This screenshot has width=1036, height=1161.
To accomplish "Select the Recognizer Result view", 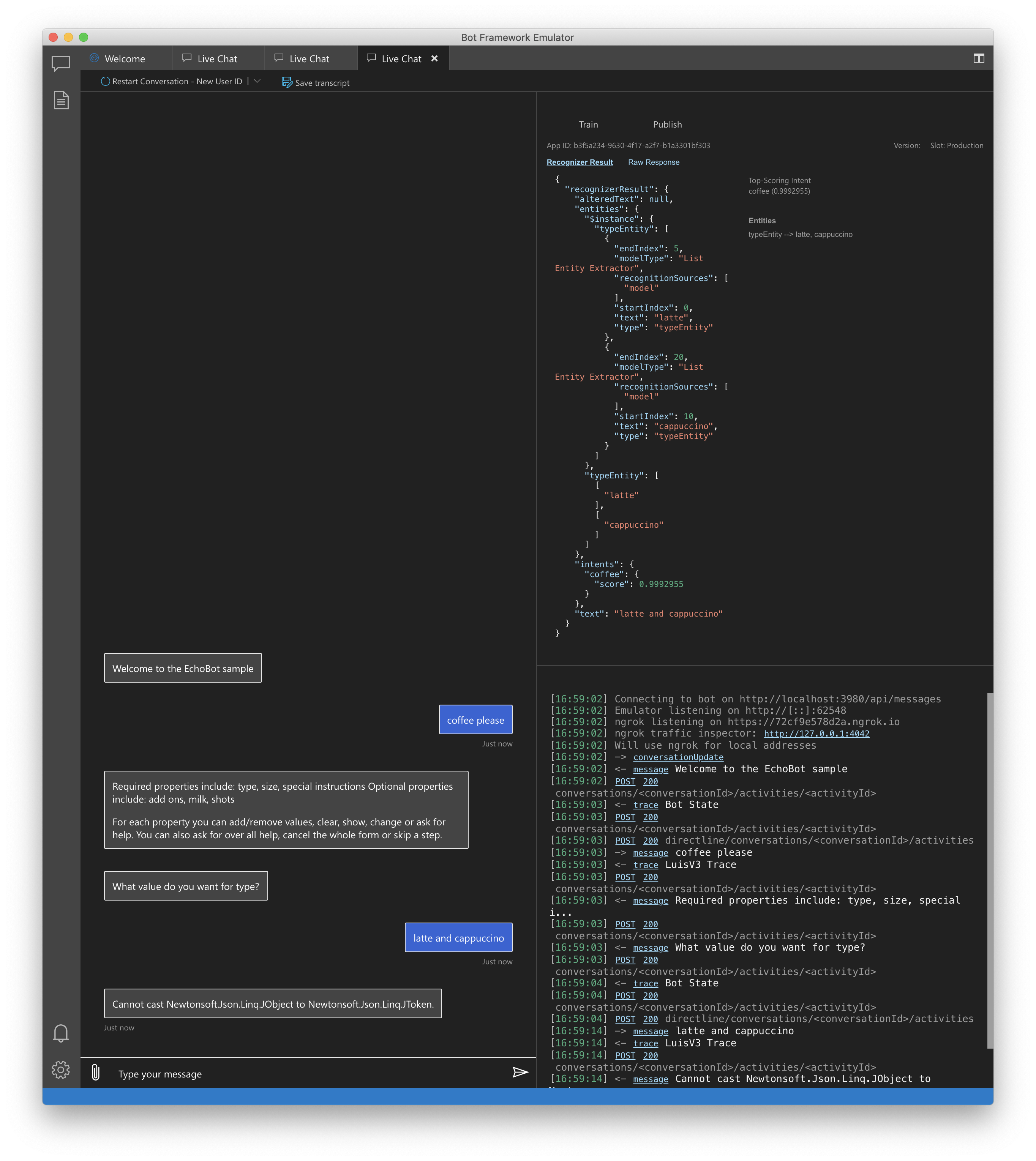I will click(x=580, y=162).
